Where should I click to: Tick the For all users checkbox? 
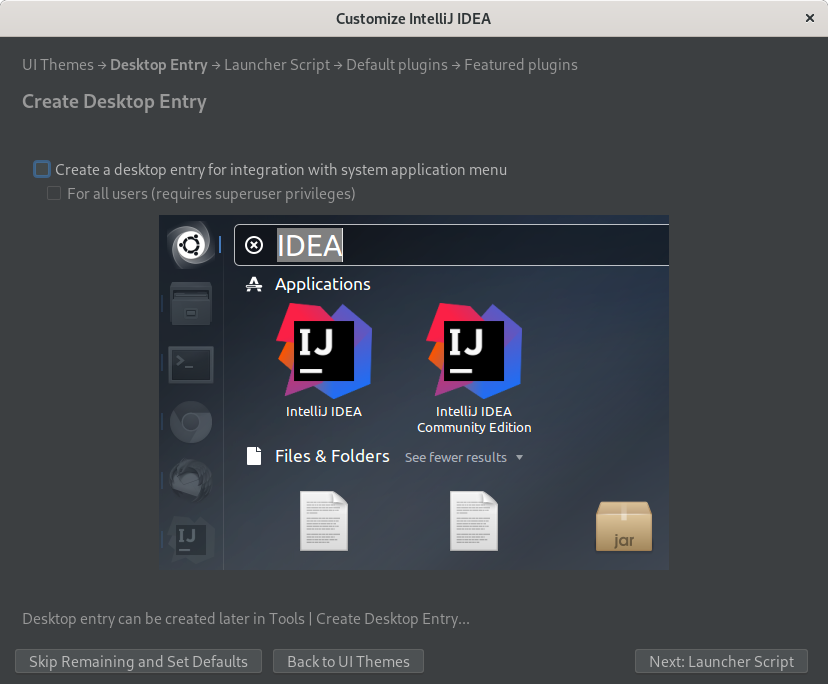tap(54, 193)
